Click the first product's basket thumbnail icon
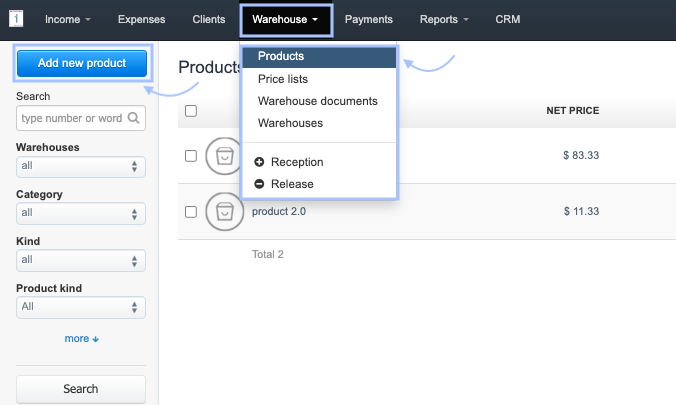This screenshot has height=405, width=676. point(223,155)
